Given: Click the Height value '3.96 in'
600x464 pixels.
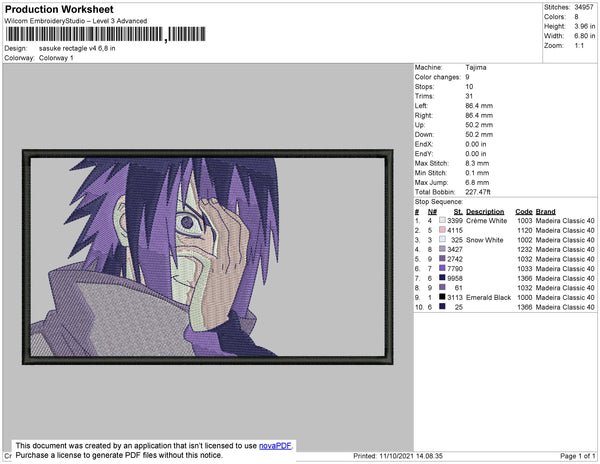Looking at the screenshot, I should tap(584, 26).
